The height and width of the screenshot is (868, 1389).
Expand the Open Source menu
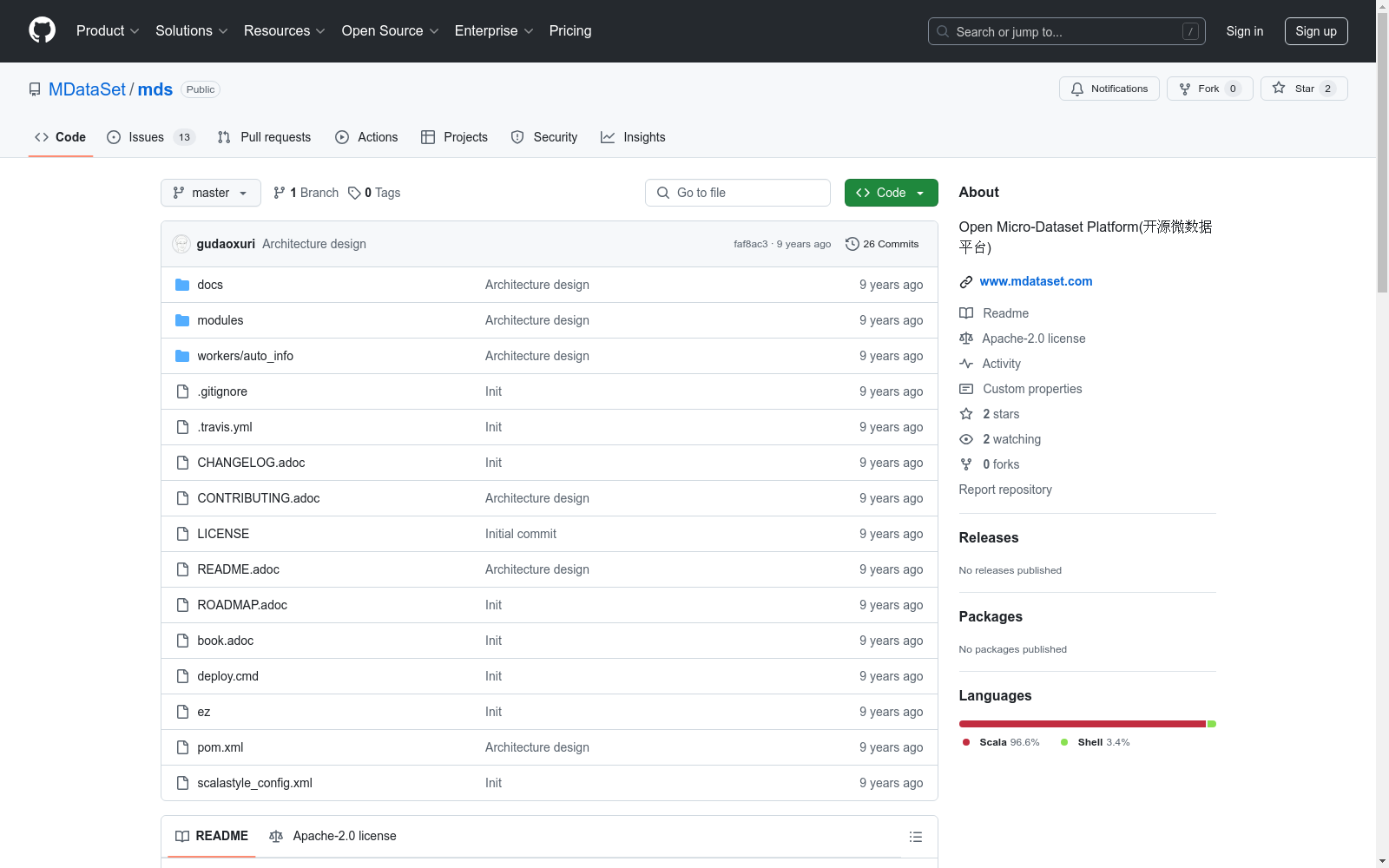(391, 30)
